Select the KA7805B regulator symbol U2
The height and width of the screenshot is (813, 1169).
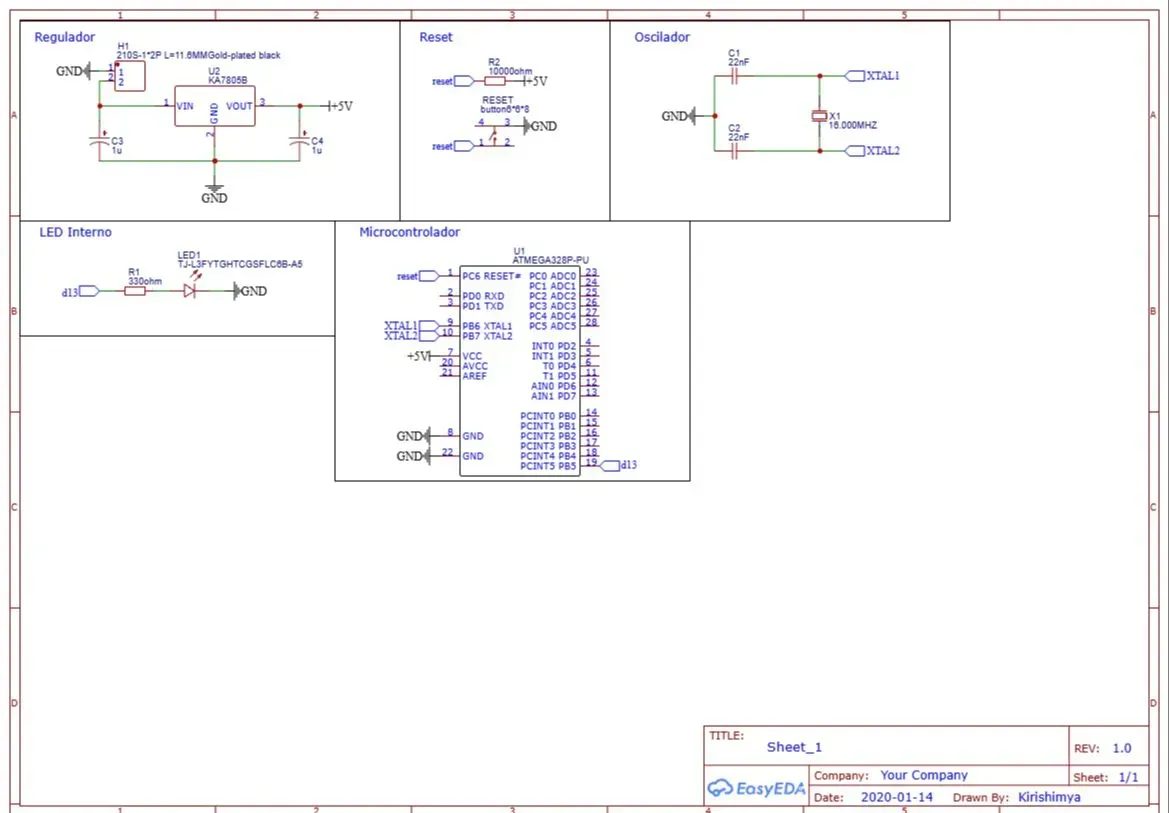[x=215, y=106]
